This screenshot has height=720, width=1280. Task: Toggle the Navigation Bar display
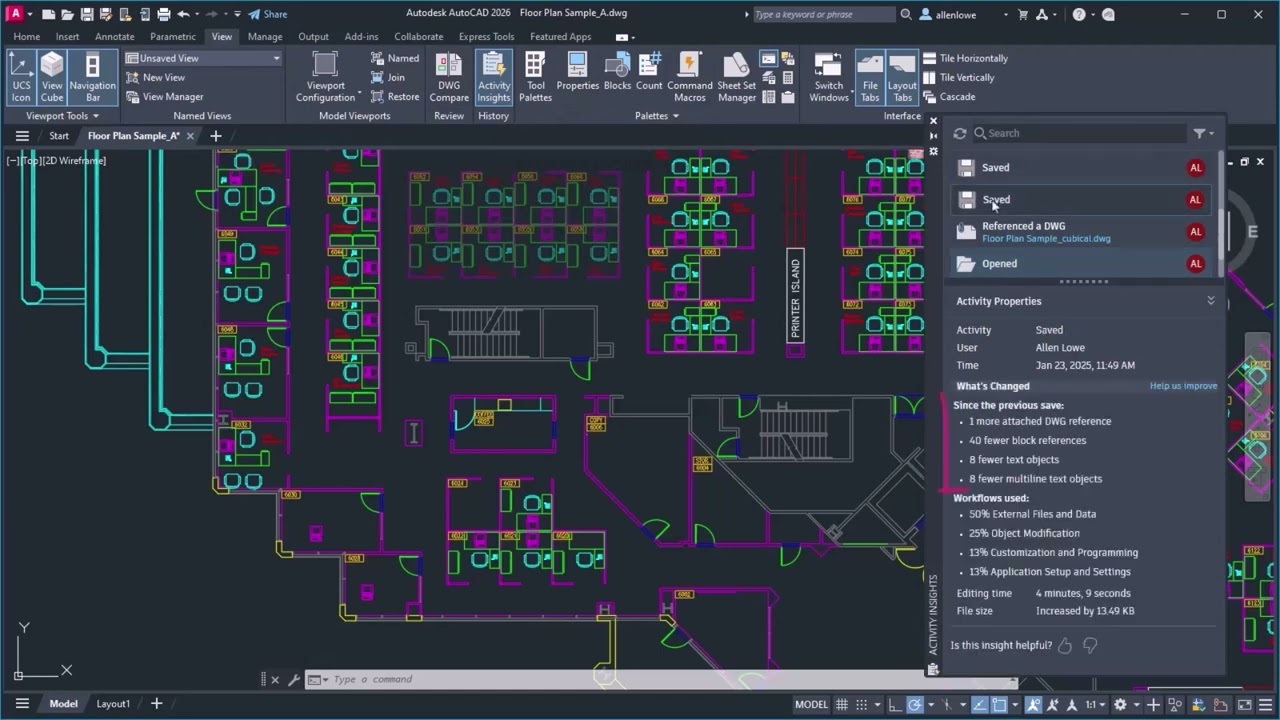(x=92, y=77)
